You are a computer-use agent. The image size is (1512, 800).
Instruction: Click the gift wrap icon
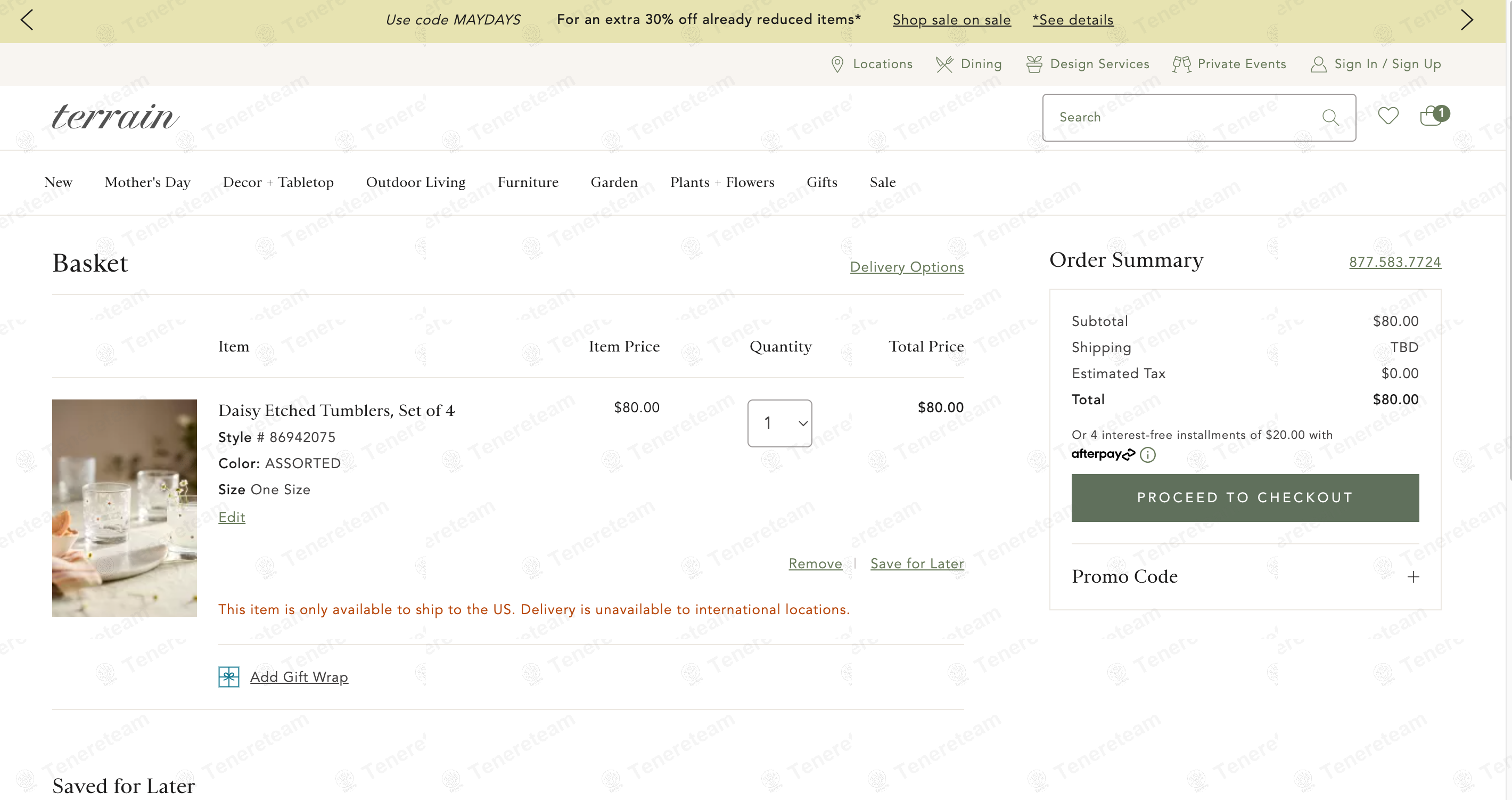tap(228, 676)
